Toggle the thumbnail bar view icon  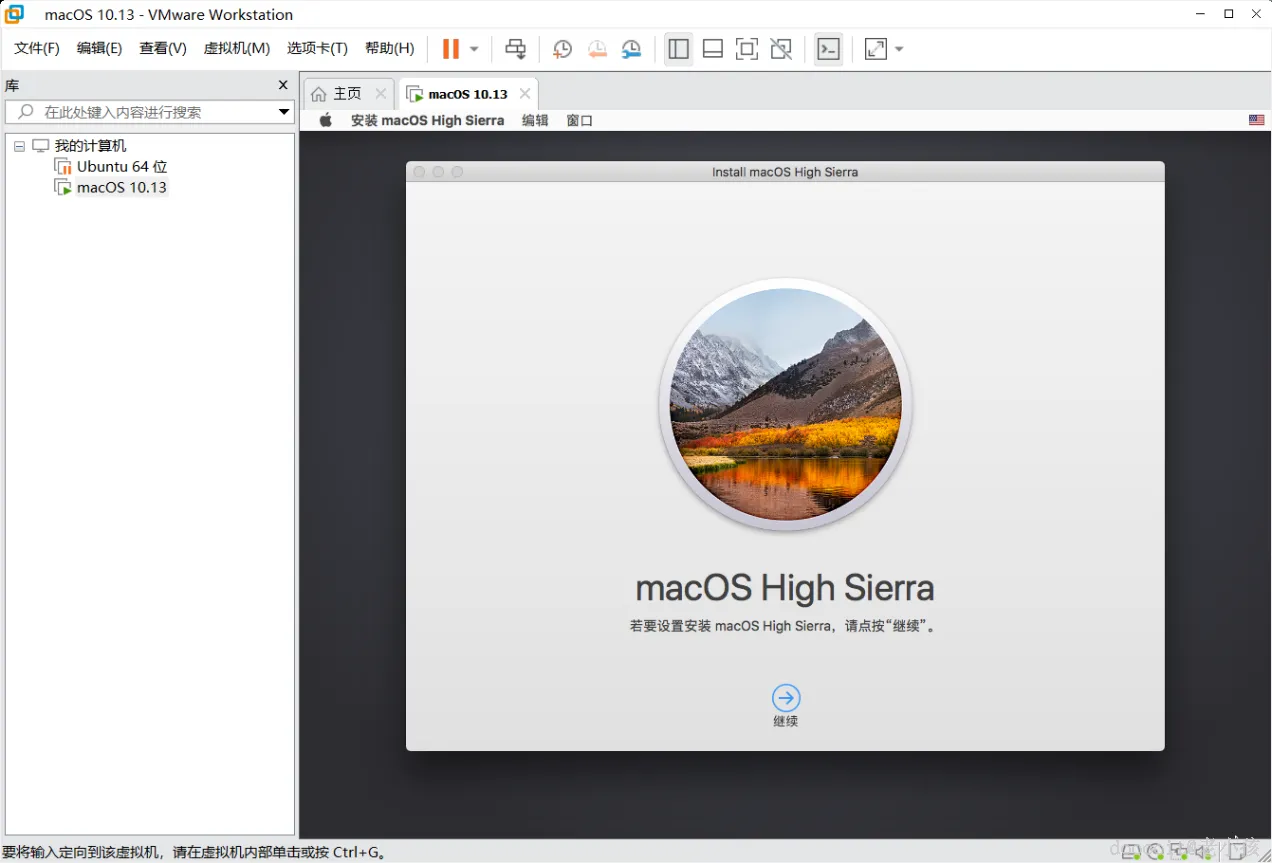click(x=713, y=49)
